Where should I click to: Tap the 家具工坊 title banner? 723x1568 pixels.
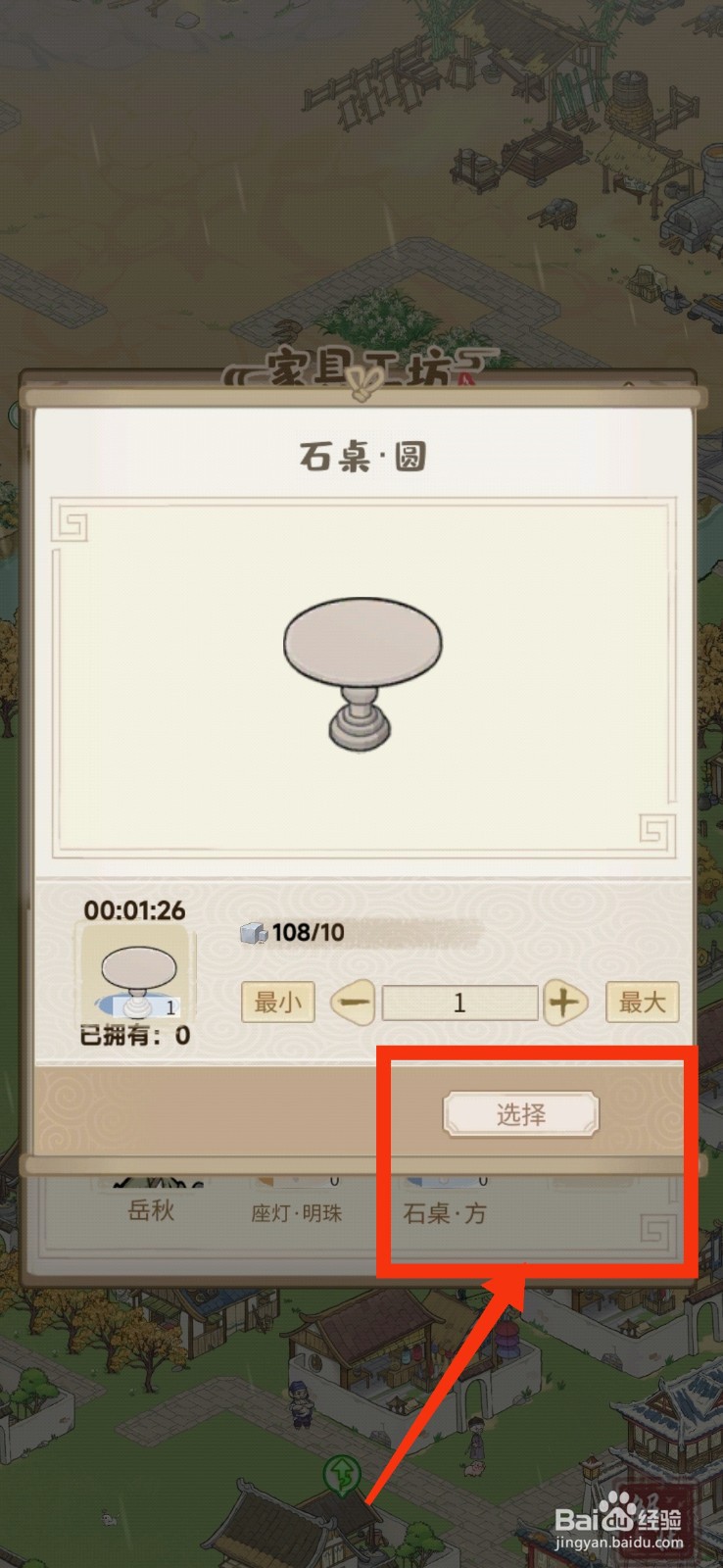361,368
